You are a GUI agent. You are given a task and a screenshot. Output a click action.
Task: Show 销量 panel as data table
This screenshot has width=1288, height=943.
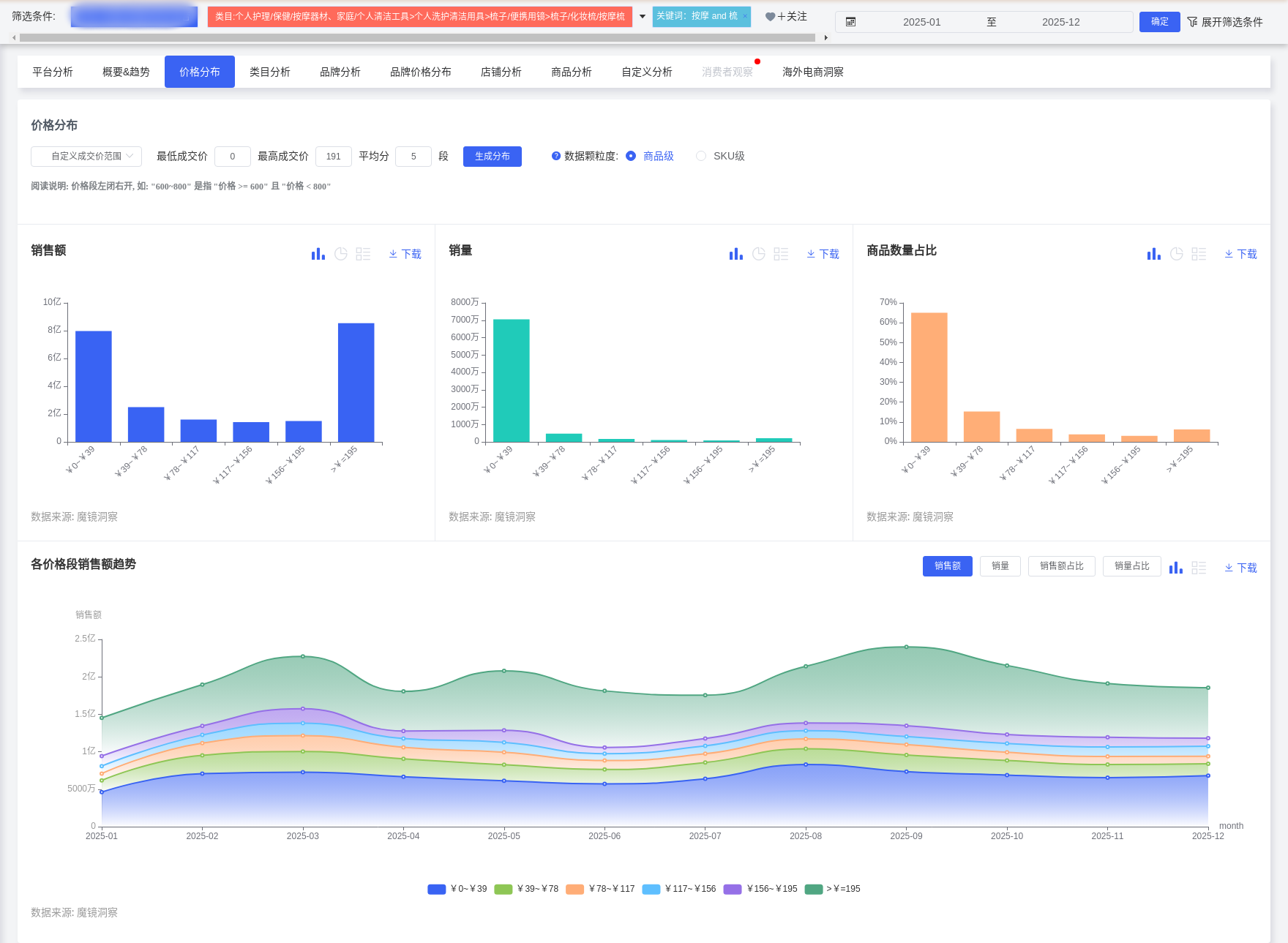[x=781, y=254]
